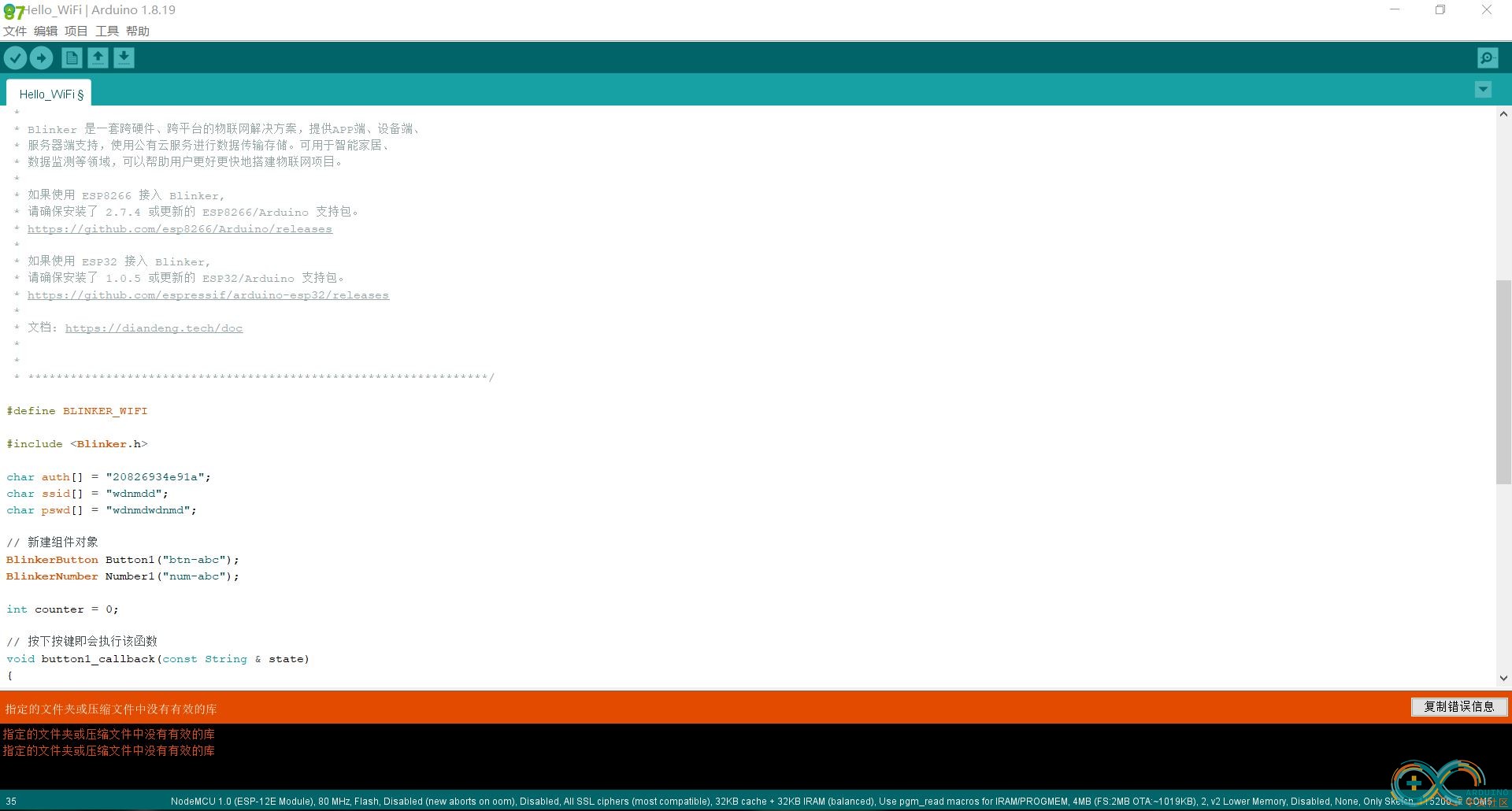
Task: Open the 项目 menu
Action: (76, 31)
